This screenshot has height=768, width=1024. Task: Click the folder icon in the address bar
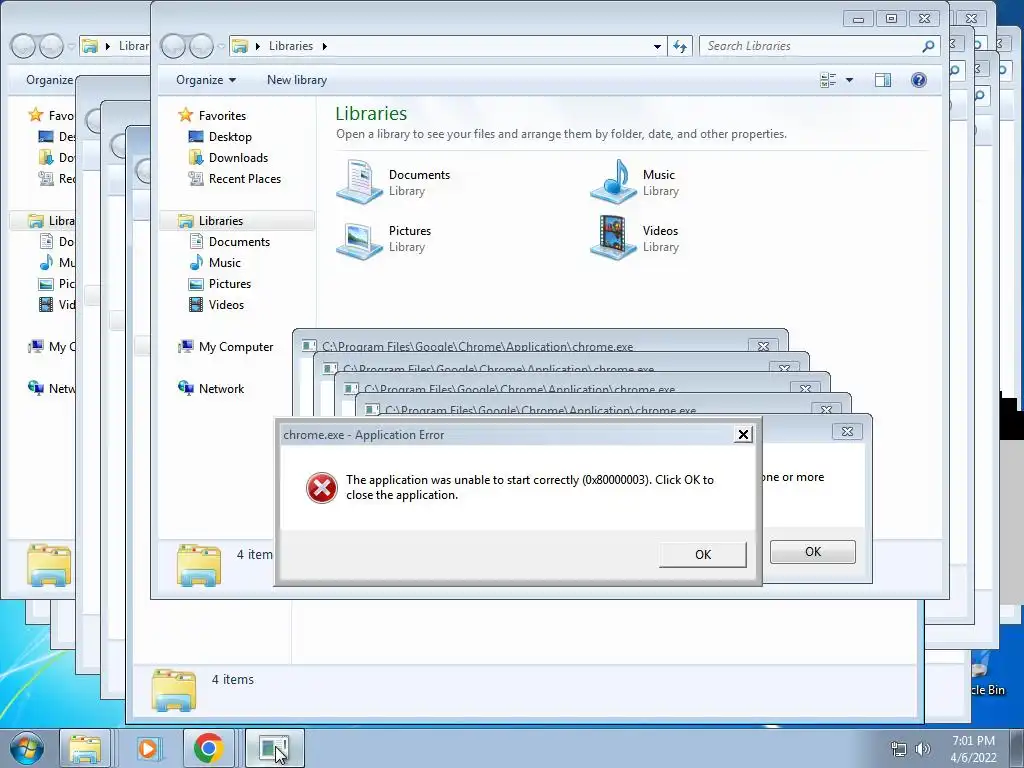pos(240,46)
